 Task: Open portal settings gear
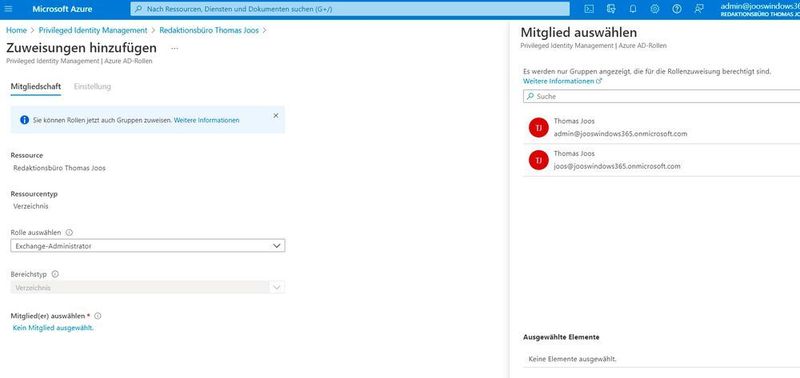(x=655, y=9)
